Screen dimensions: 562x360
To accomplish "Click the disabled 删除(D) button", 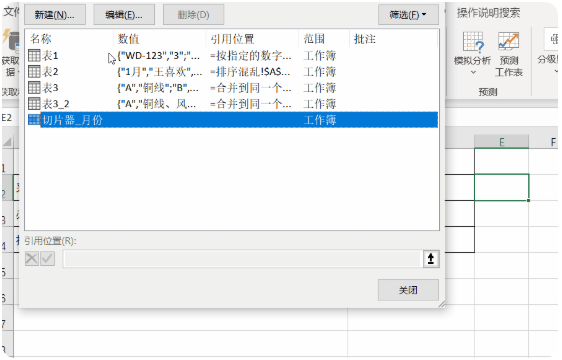I will pos(194,15).
